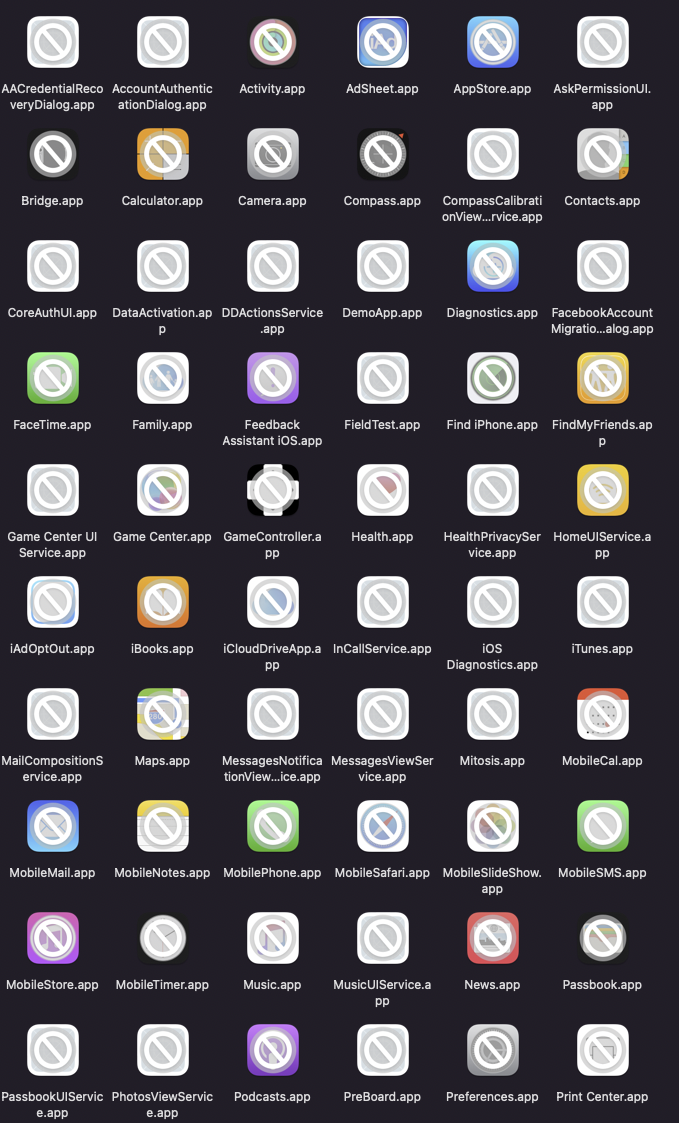Select the Print Center.app file label
This screenshot has width=679, height=1123.
tap(602, 1097)
